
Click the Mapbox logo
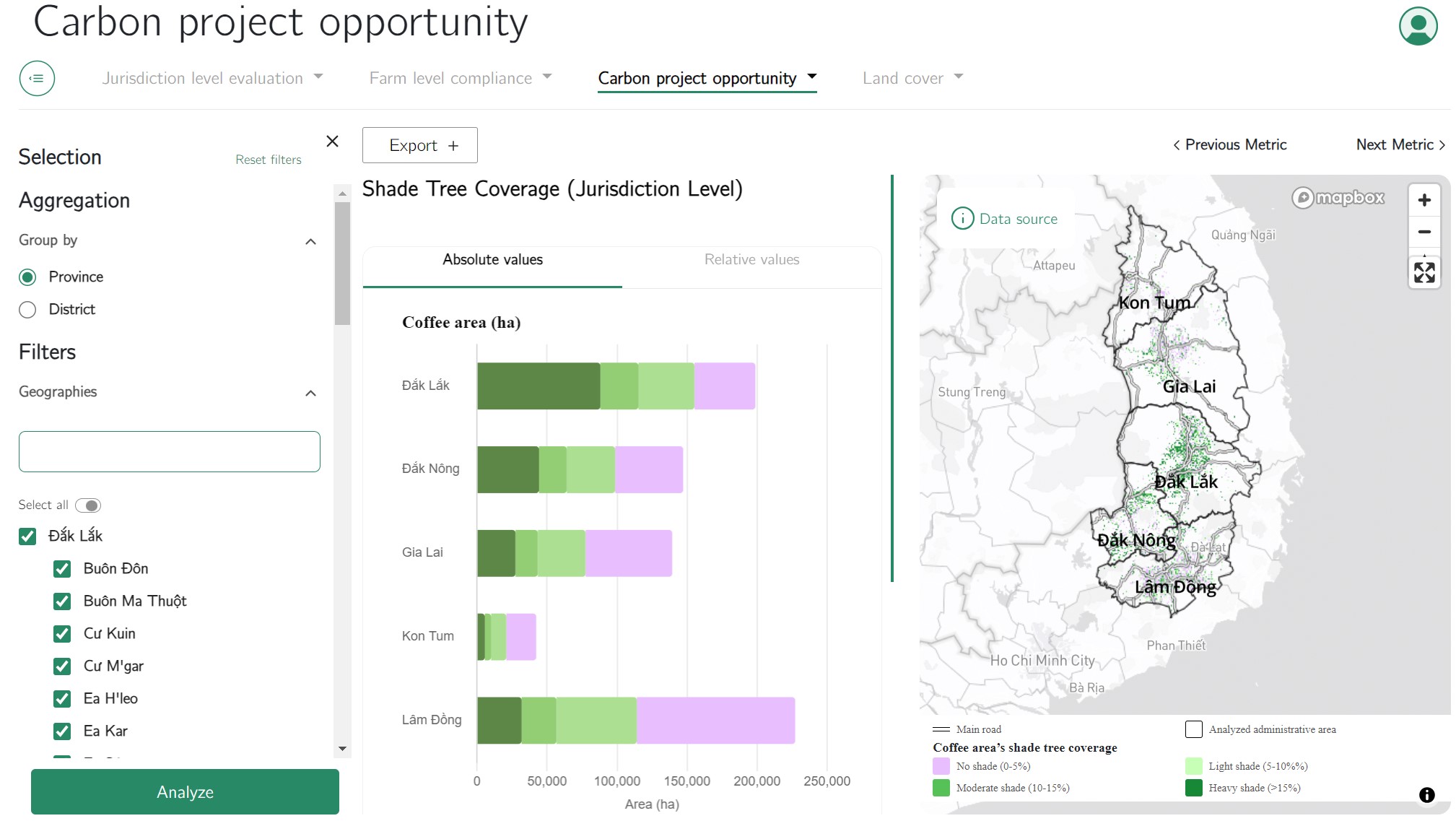tap(1338, 197)
